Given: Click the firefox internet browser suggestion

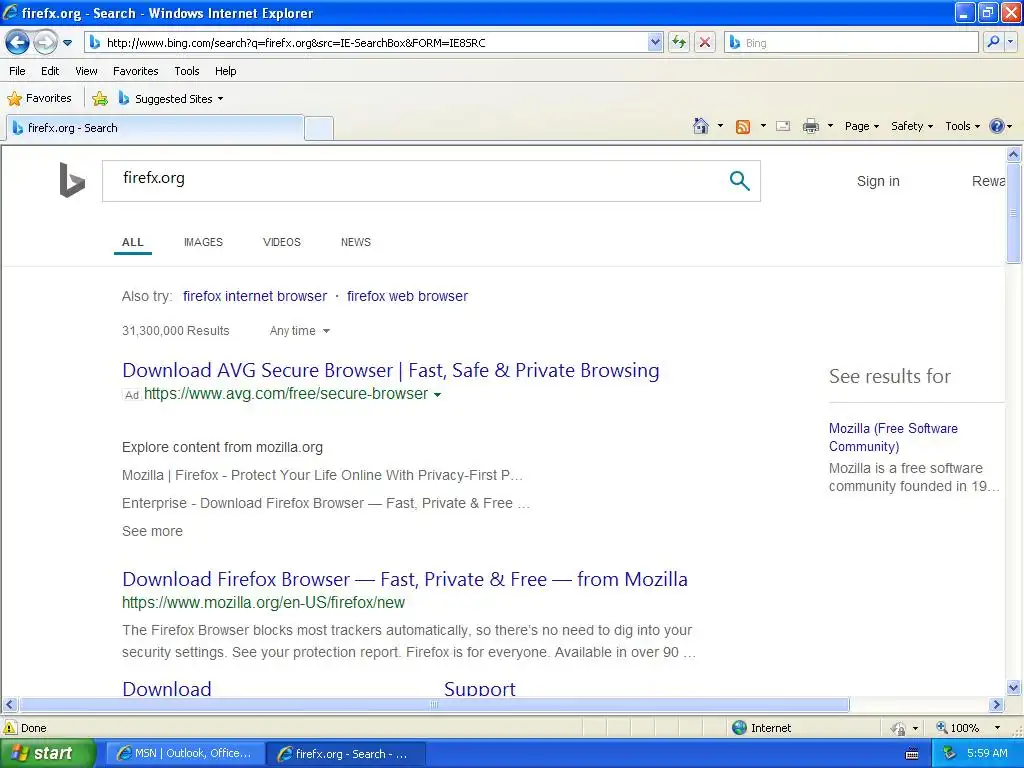Looking at the screenshot, I should point(255,296).
